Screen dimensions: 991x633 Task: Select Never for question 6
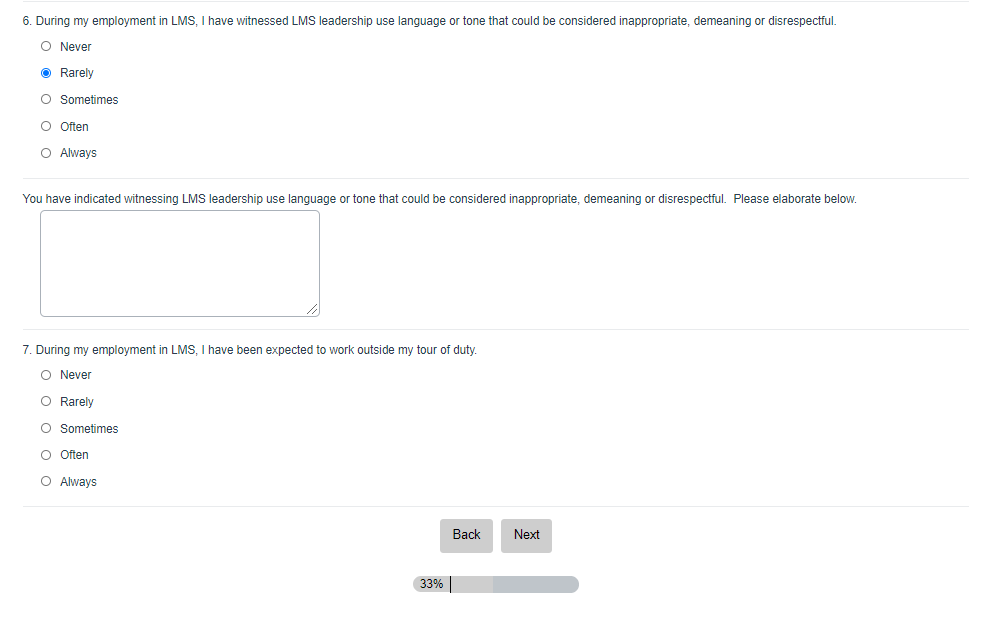[x=46, y=47]
